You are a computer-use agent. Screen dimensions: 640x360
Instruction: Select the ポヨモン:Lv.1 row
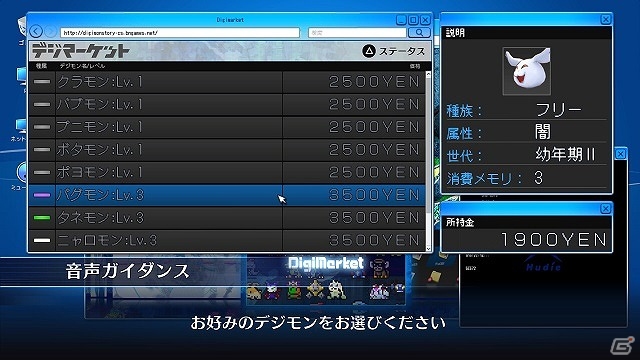coord(227,172)
